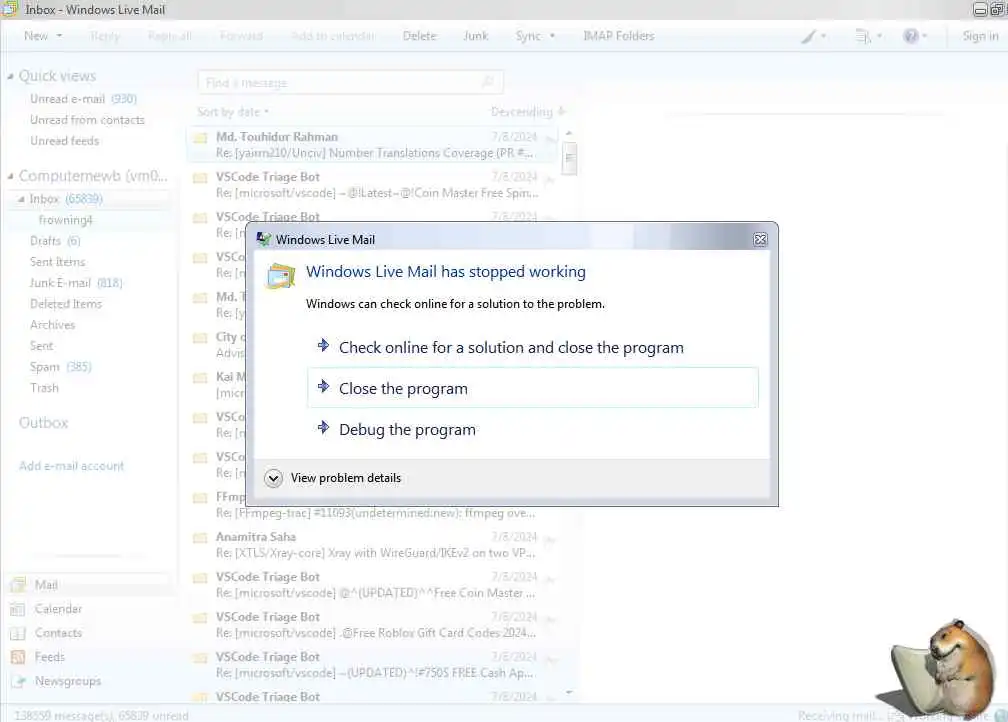Open the paintbrush colorizer icon
The image size is (1008, 722).
coord(809,37)
